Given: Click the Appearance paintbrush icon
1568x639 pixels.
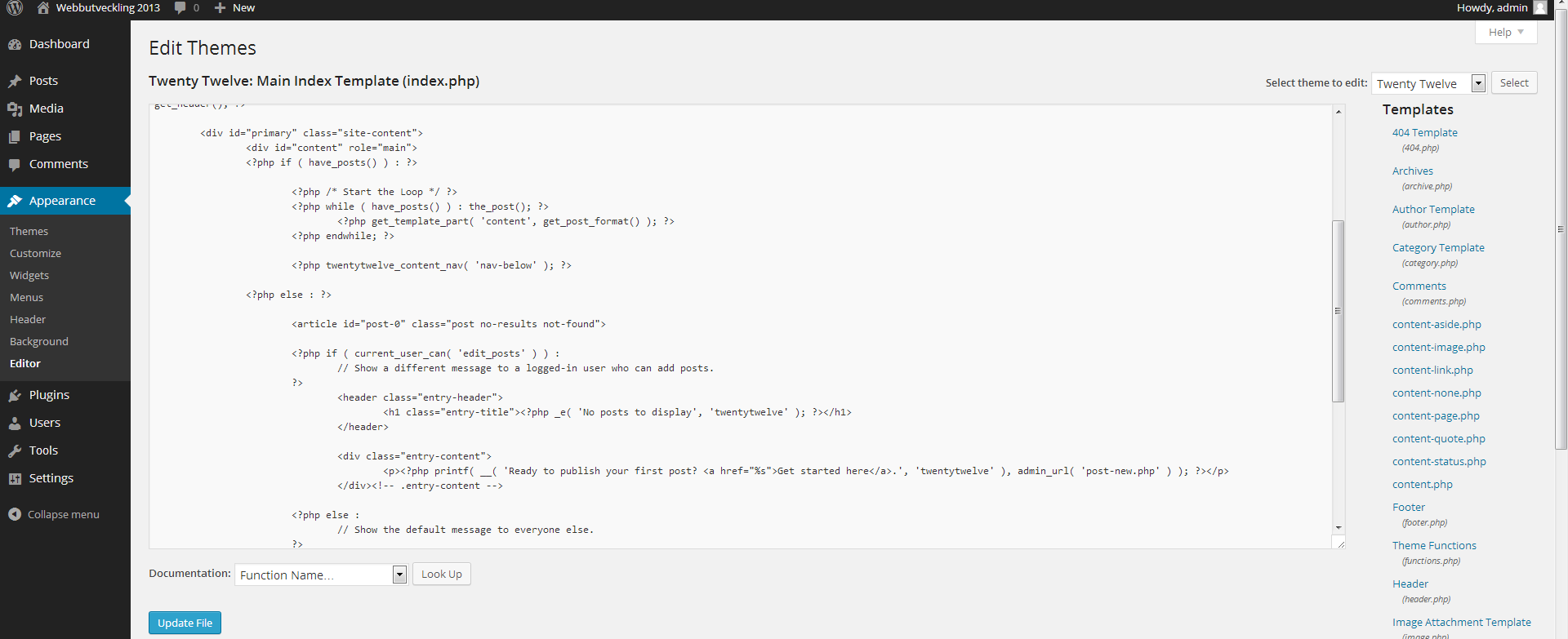Looking at the screenshot, I should (x=15, y=201).
